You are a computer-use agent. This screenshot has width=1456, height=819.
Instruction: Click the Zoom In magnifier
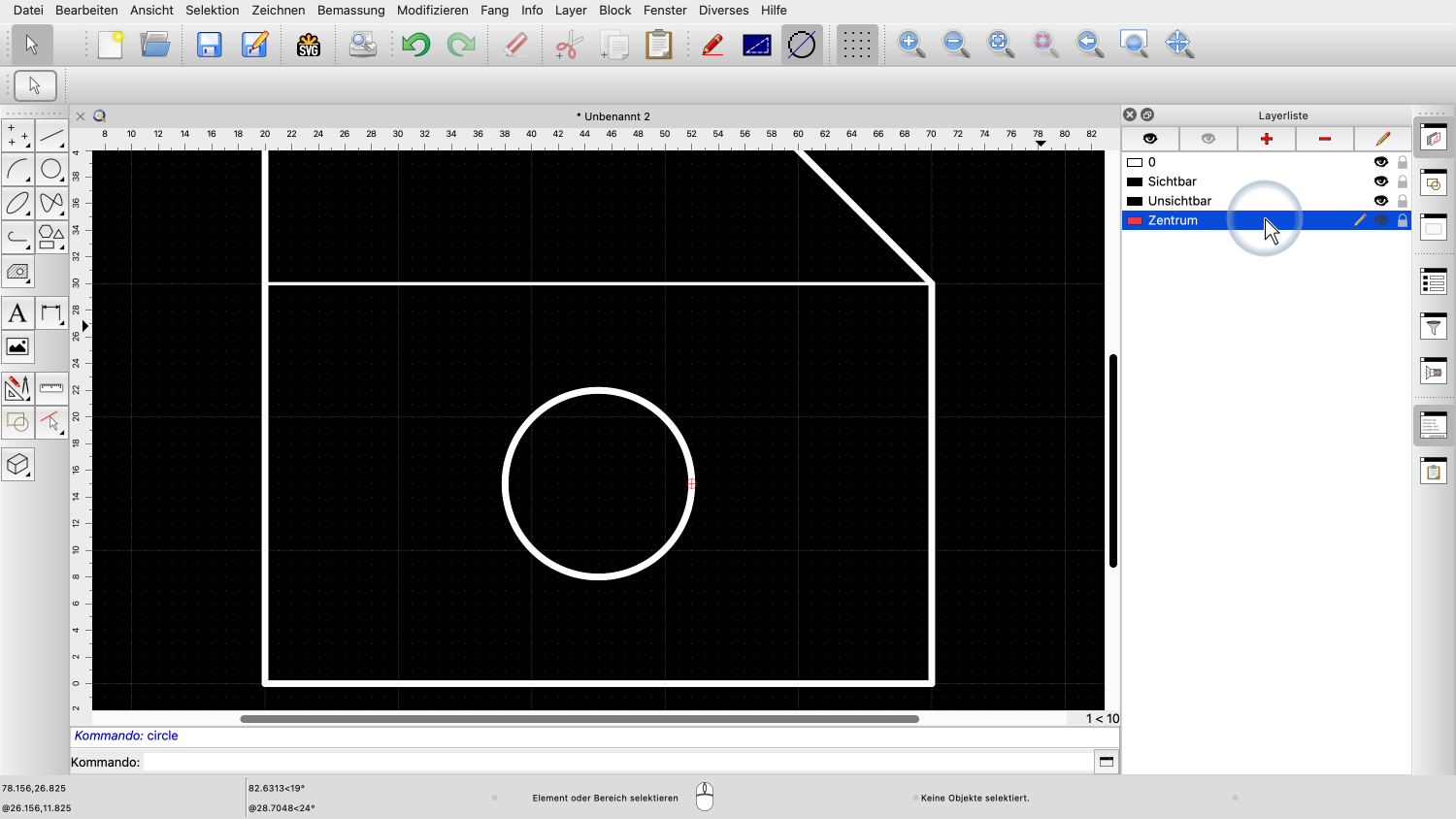(910, 45)
